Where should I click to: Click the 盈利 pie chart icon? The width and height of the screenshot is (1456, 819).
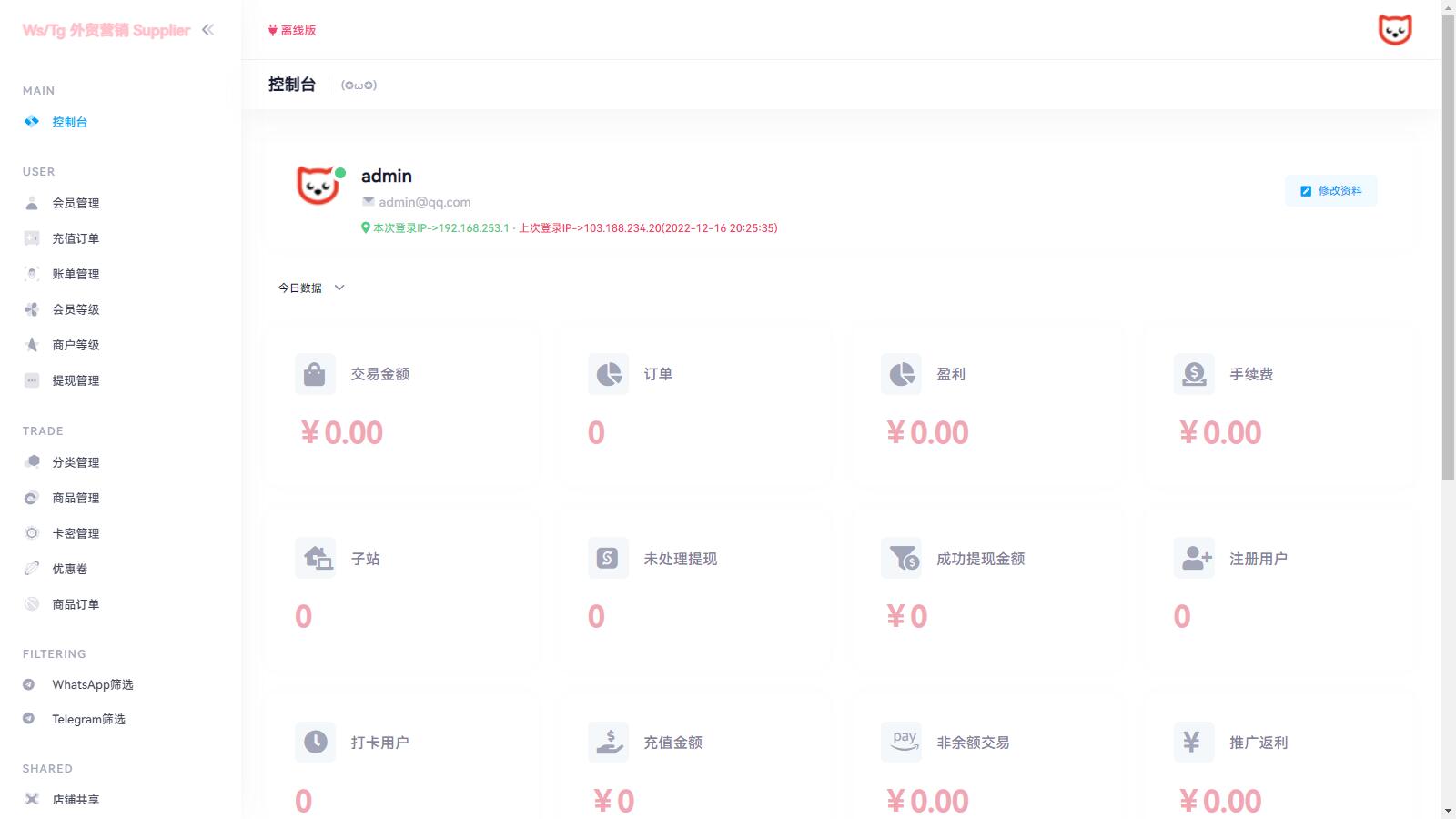coord(901,374)
